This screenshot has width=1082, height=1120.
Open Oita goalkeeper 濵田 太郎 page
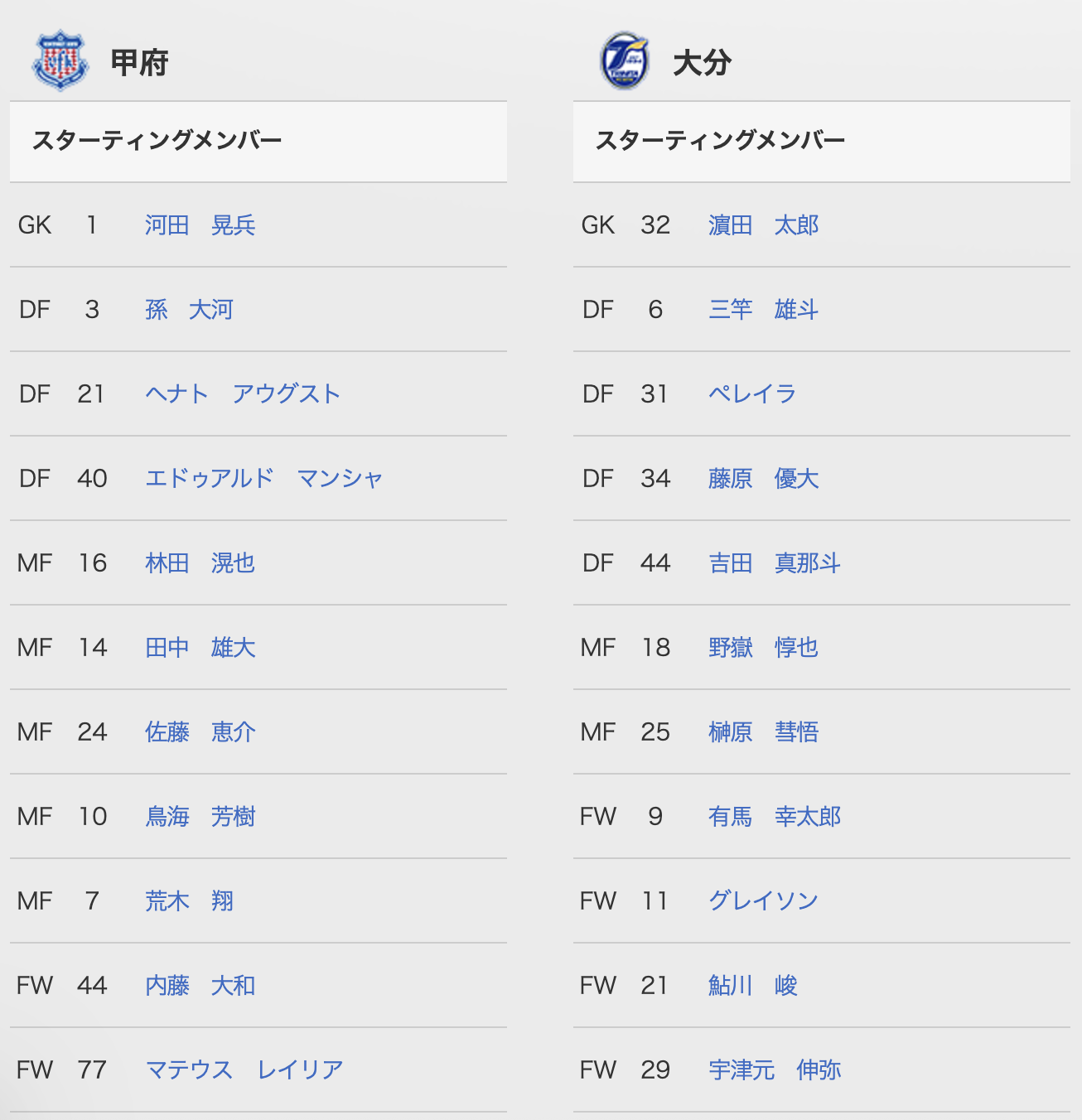(763, 225)
